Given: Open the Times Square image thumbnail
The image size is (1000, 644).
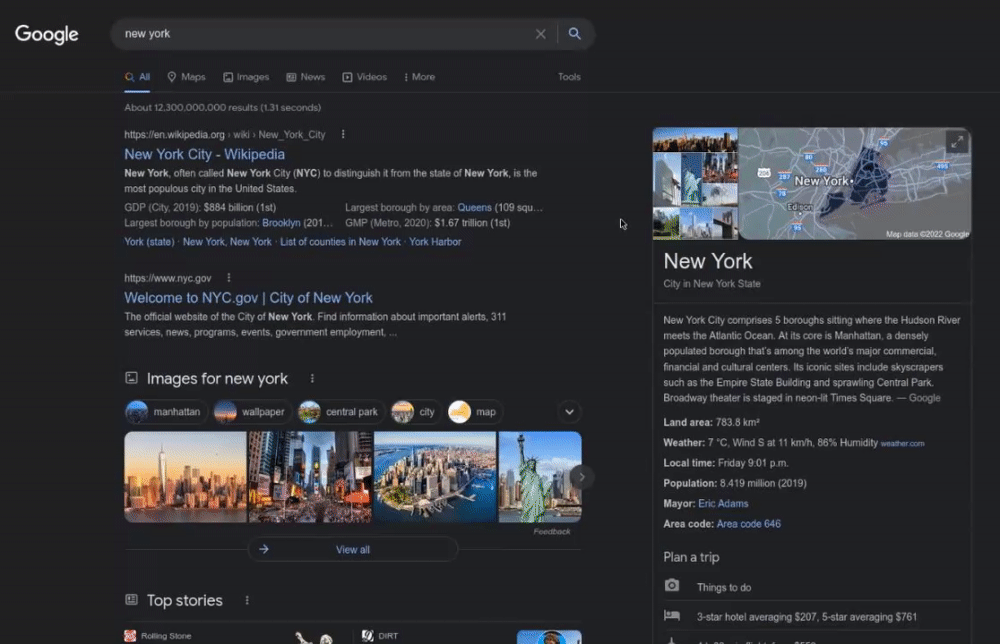Looking at the screenshot, I should pyautogui.click(x=310, y=477).
